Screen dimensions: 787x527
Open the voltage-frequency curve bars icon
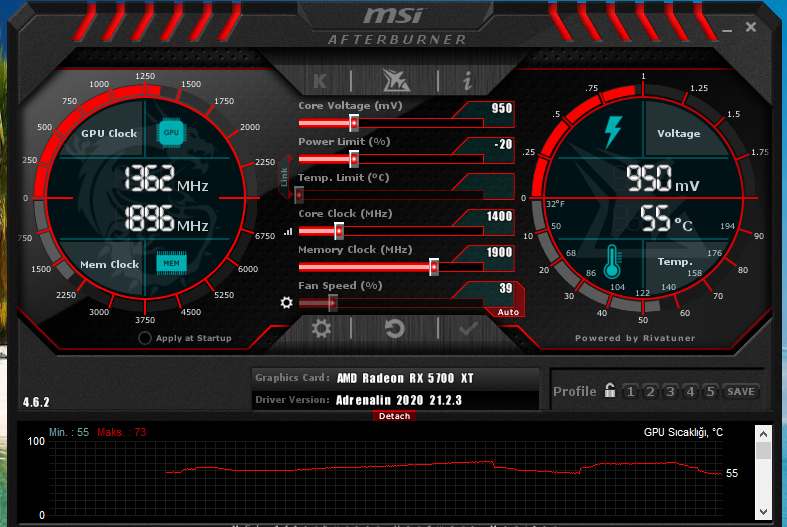click(288, 232)
